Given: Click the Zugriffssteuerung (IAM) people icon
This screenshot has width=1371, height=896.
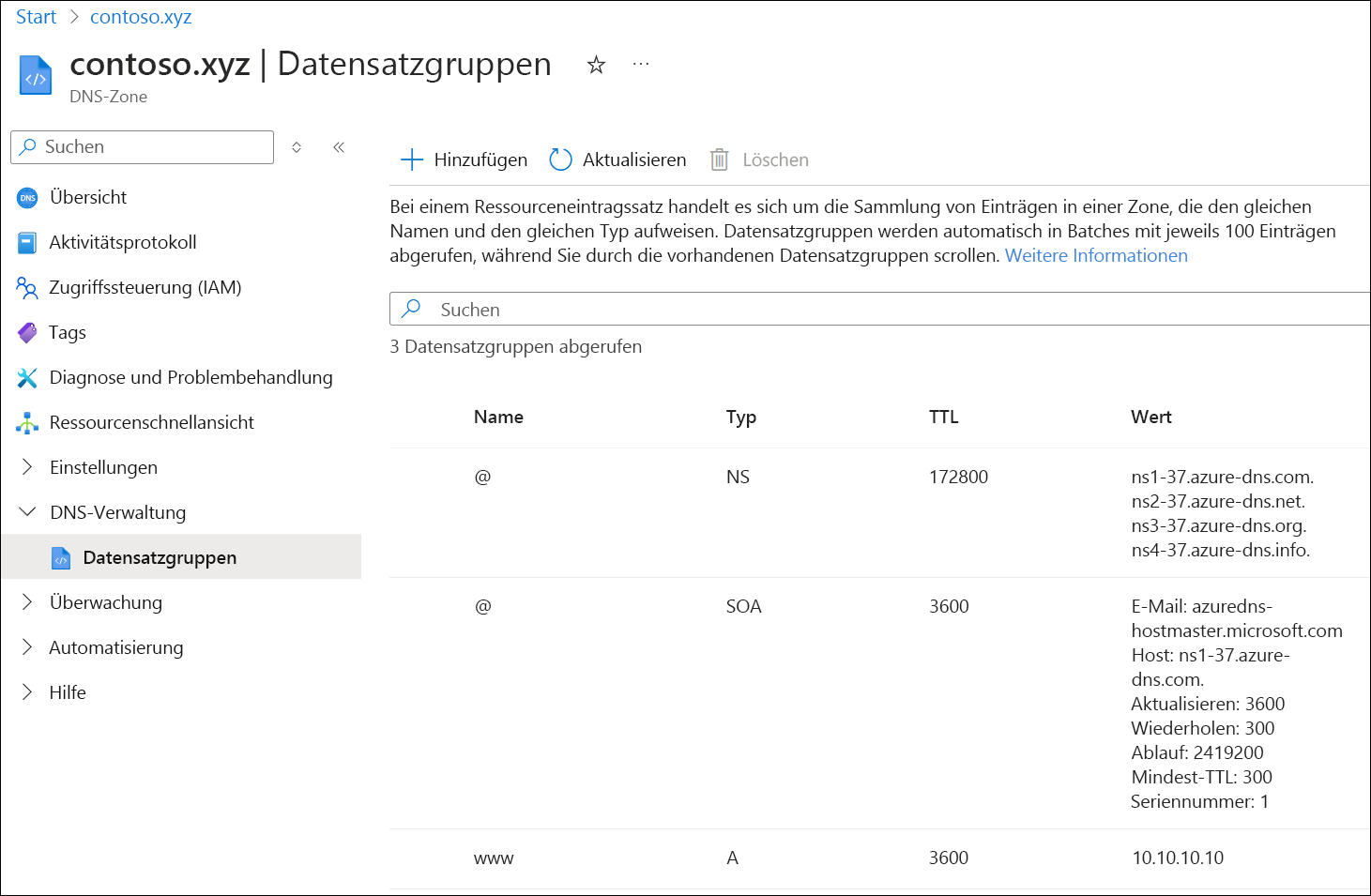Looking at the screenshot, I should click(x=27, y=288).
